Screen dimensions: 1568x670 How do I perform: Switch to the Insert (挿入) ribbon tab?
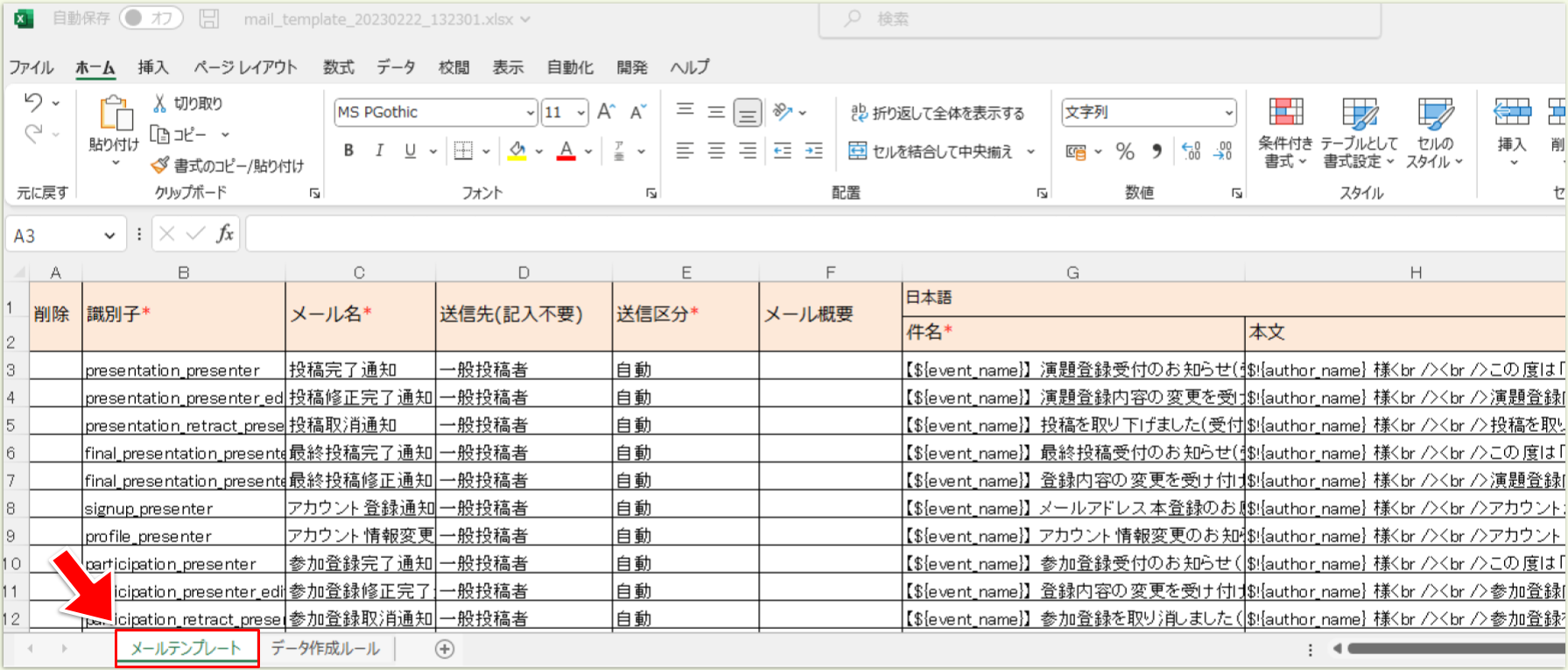[x=152, y=67]
